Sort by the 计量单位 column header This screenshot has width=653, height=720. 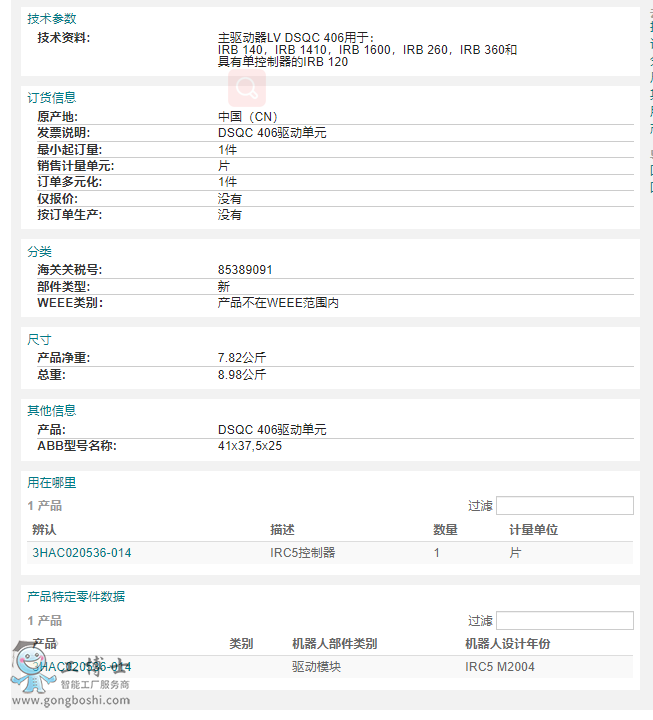click(x=533, y=530)
